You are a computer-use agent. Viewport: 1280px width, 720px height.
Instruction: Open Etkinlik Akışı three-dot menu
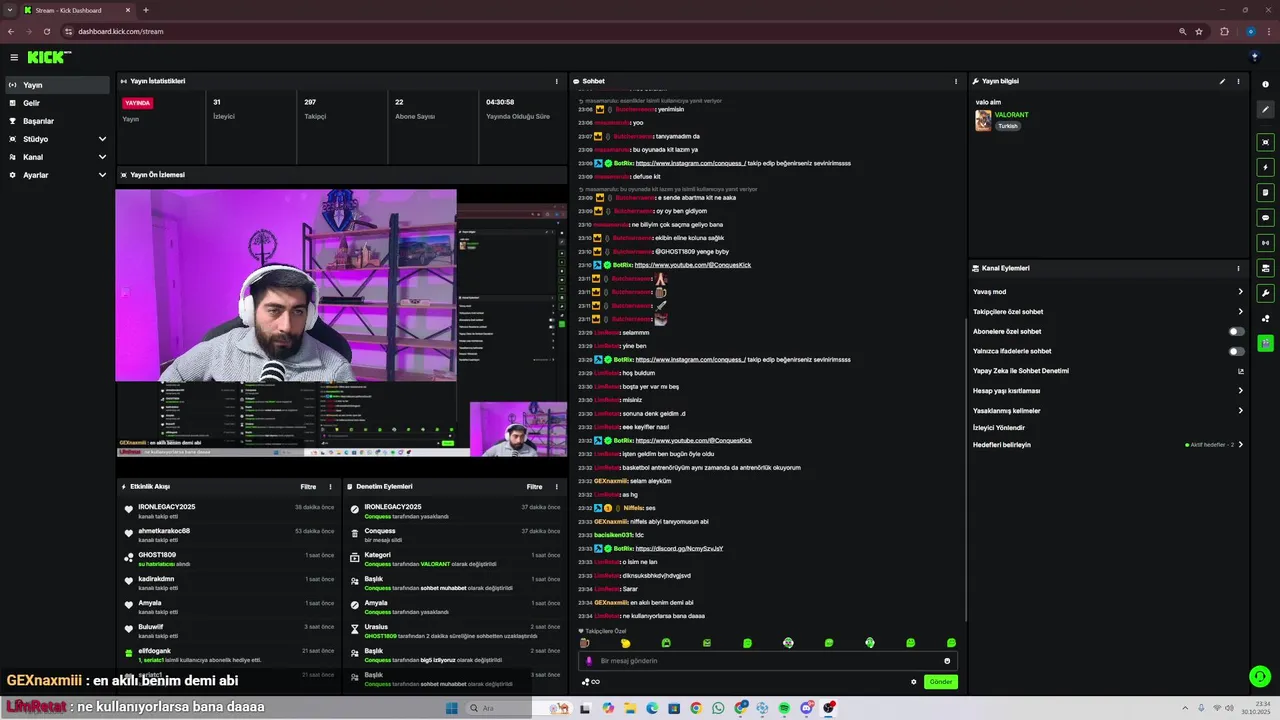tap(330, 487)
